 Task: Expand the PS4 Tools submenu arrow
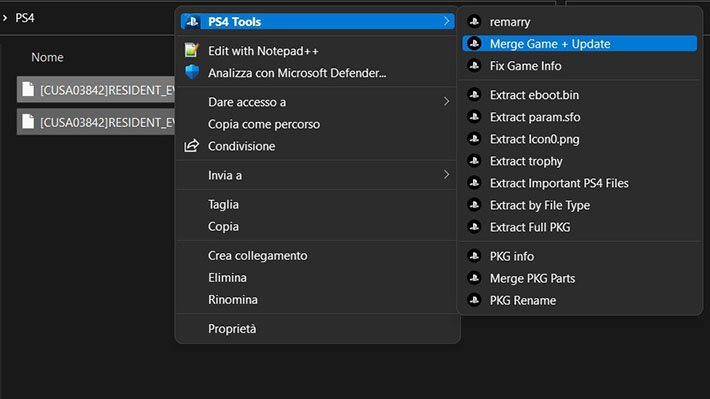pyautogui.click(x=446, y=21)
